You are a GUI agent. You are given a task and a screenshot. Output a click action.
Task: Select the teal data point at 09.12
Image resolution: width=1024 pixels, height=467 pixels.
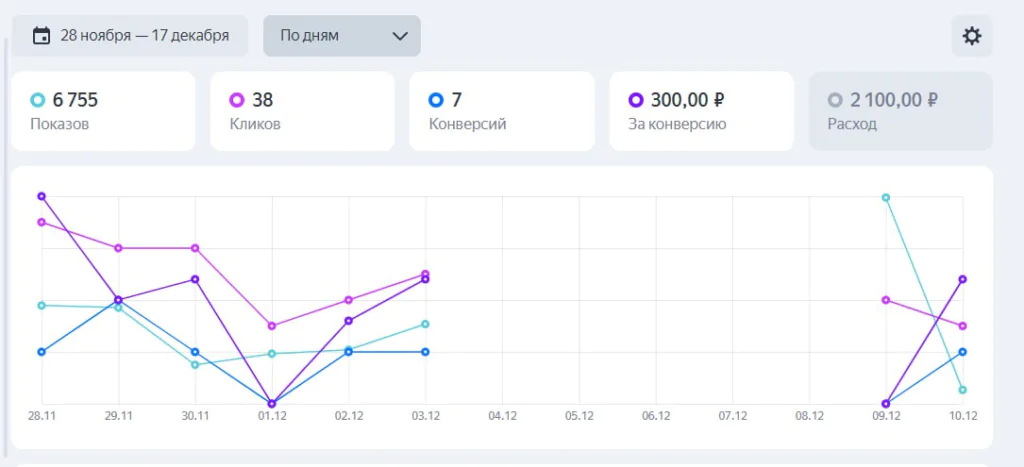[x=886, y=197]
